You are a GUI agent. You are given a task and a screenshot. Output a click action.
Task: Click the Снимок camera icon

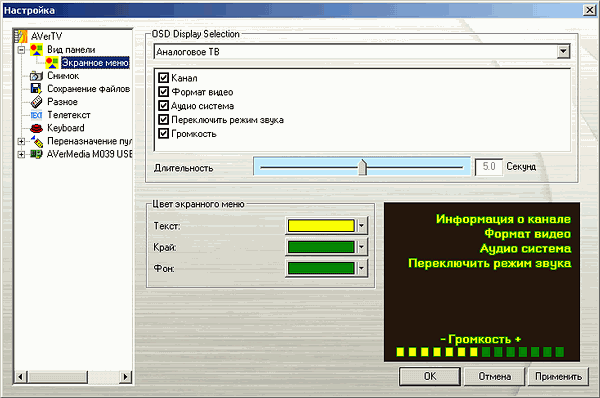(36, 76)
